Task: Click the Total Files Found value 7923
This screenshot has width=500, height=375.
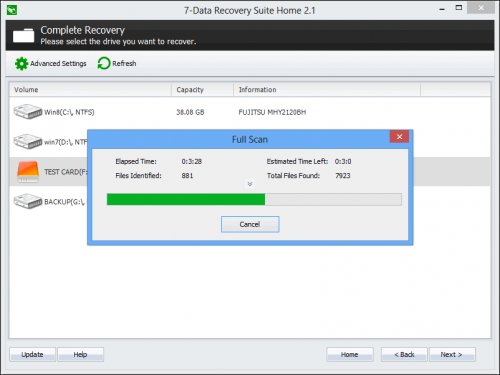Action: tap(343, 176)
